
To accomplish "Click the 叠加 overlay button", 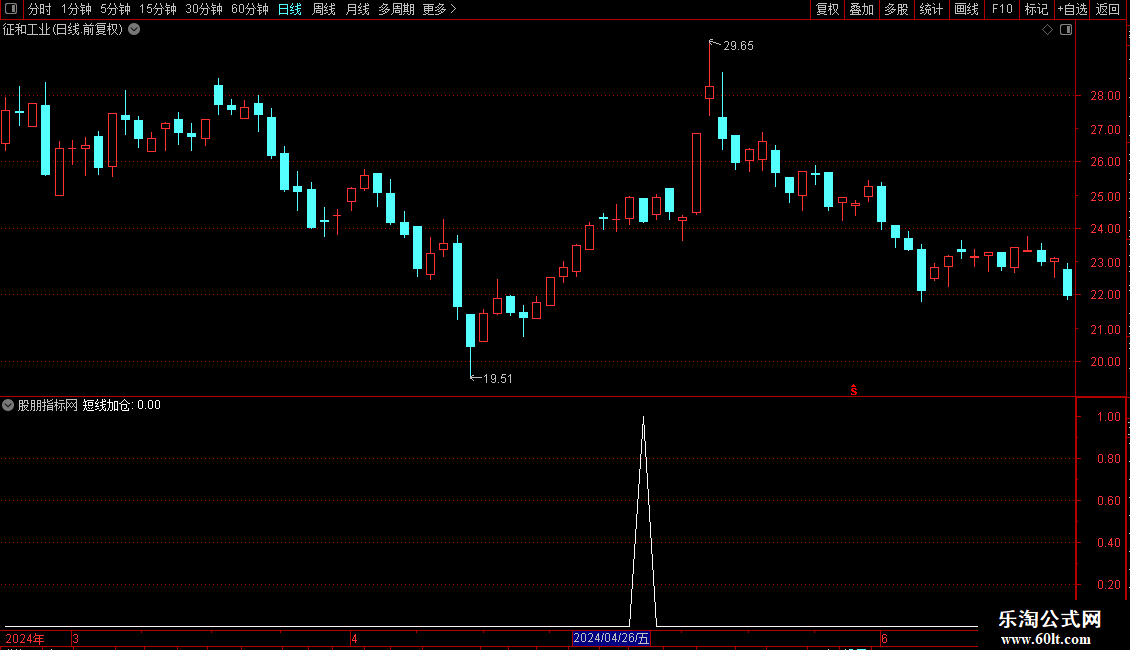I will [861, 9].
